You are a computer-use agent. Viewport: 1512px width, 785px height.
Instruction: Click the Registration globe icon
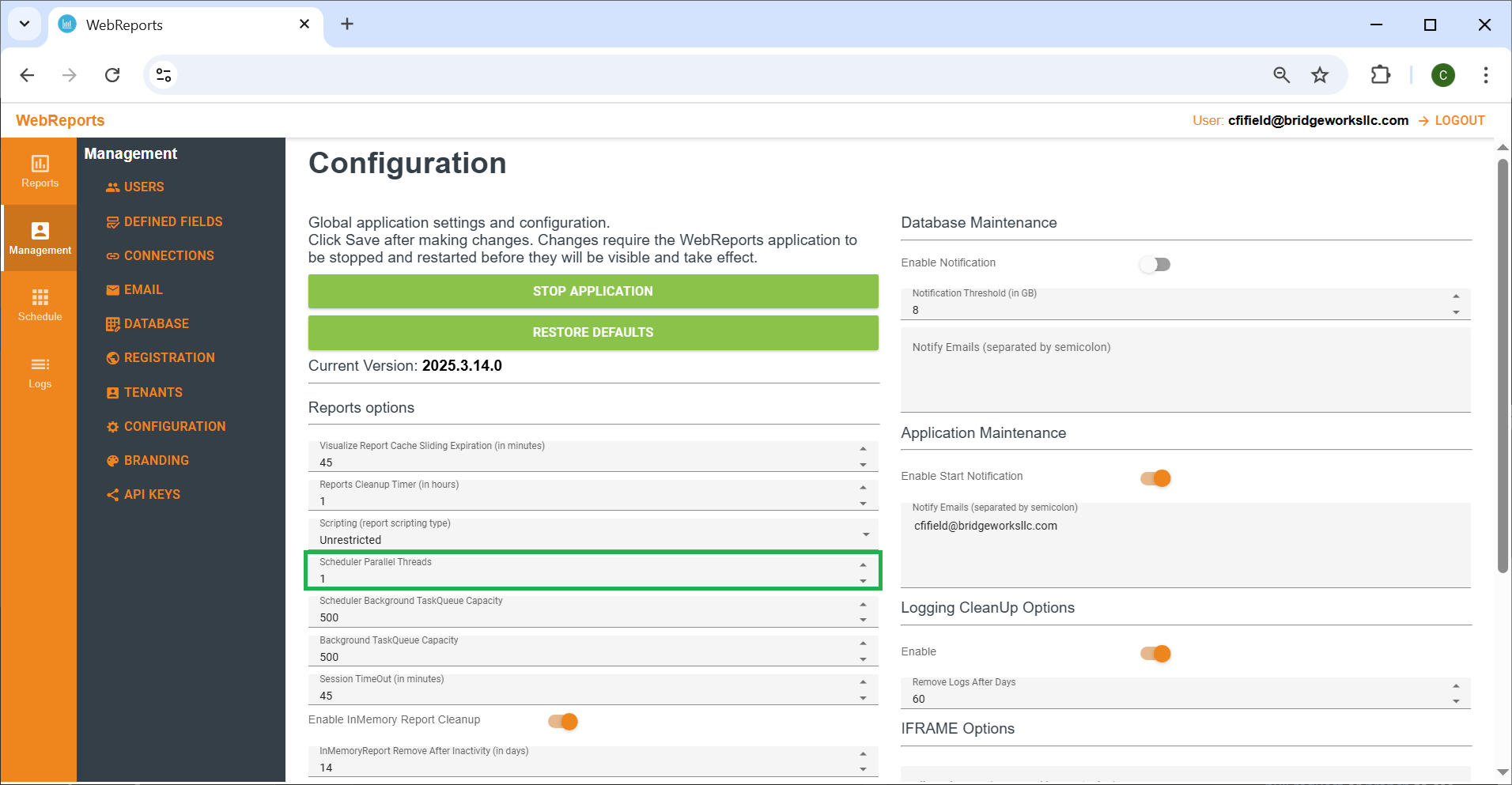113,358
